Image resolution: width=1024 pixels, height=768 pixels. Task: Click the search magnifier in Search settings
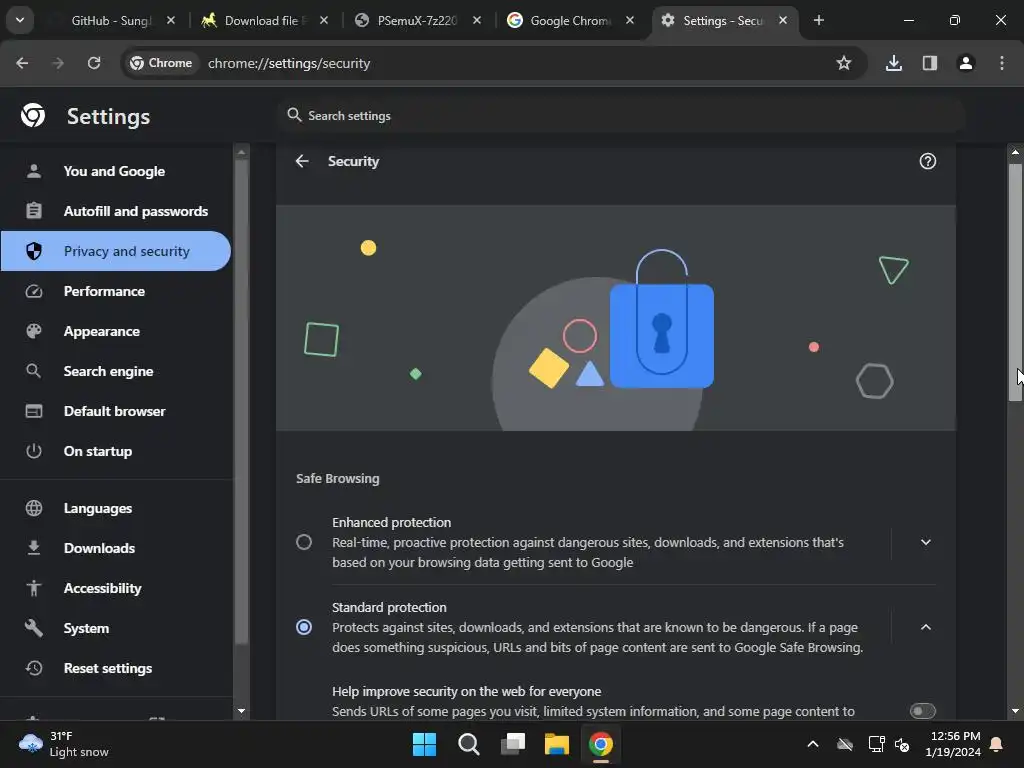coord(295,115)
